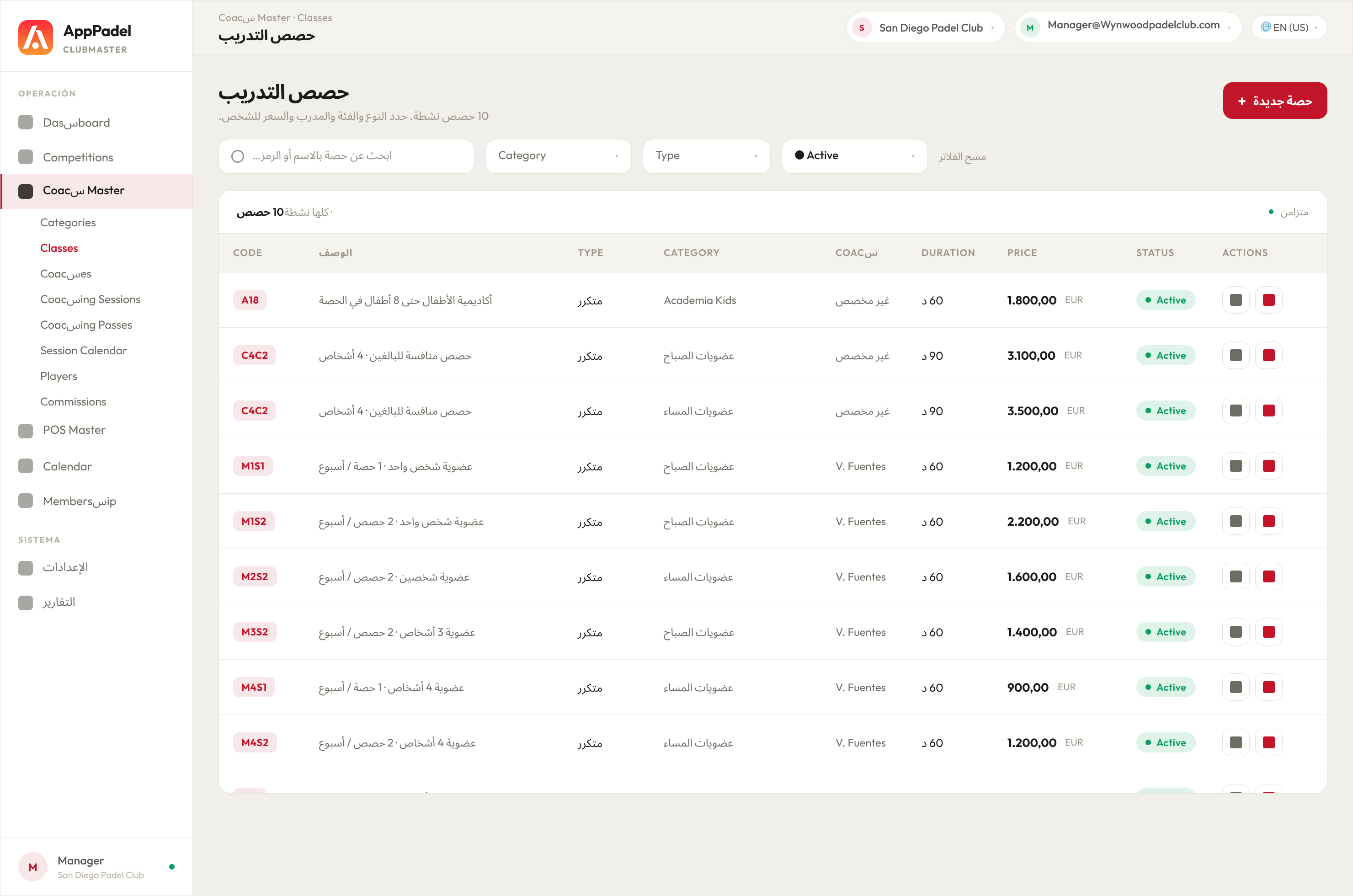Select the Competitions sidebar icon

tap(26, 156)
